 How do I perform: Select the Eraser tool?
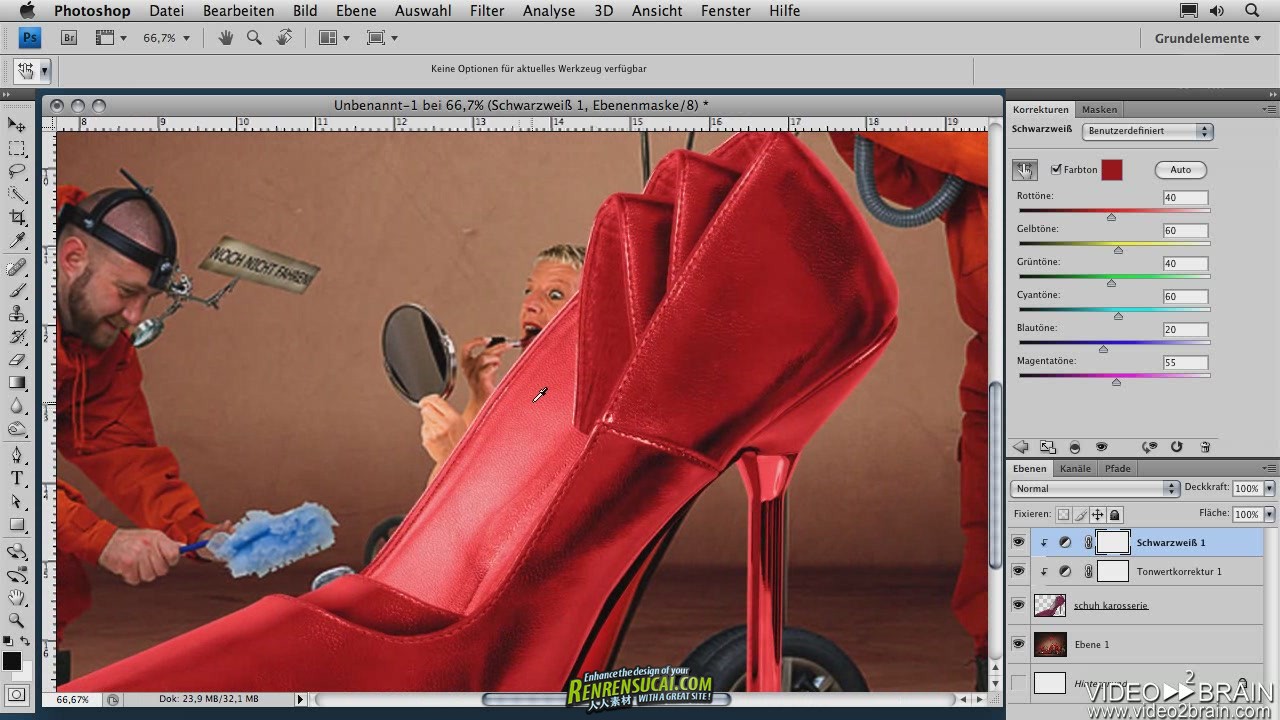pyautogui.click(x=17, y=360)
